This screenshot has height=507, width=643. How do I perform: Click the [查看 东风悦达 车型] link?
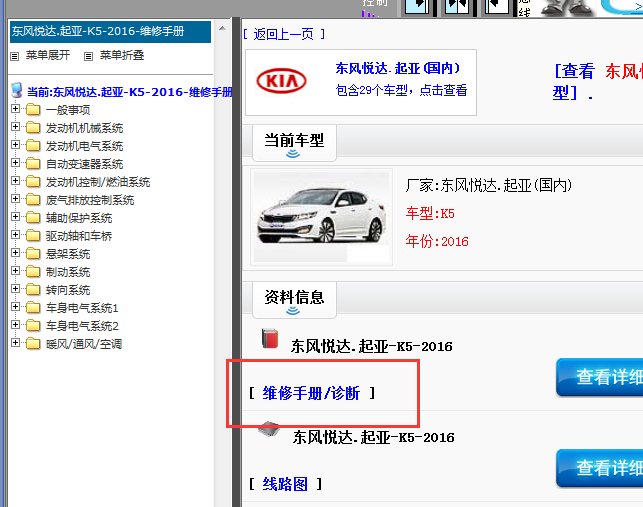tap(598, 81)
